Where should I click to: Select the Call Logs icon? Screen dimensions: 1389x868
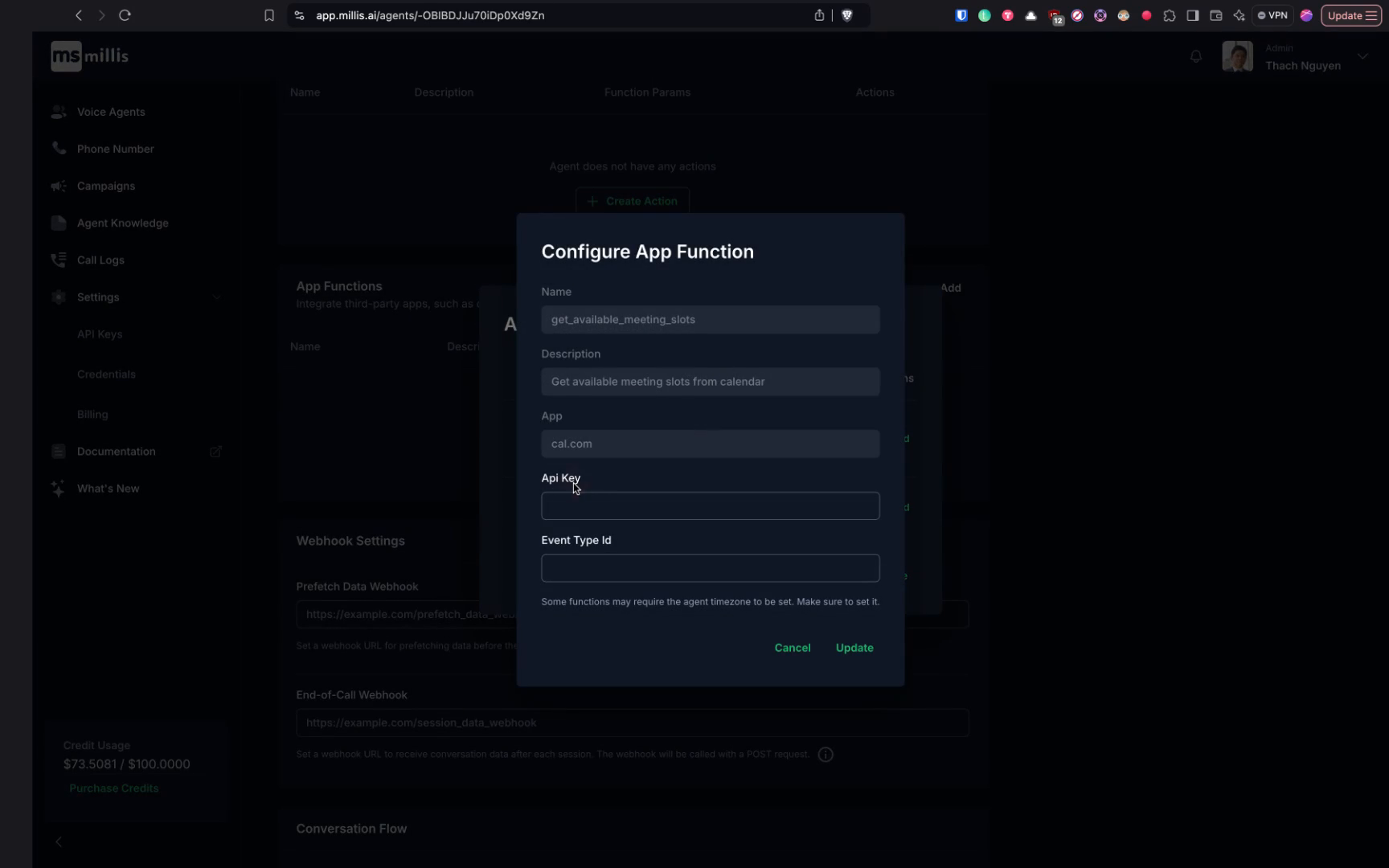point(58,260)
